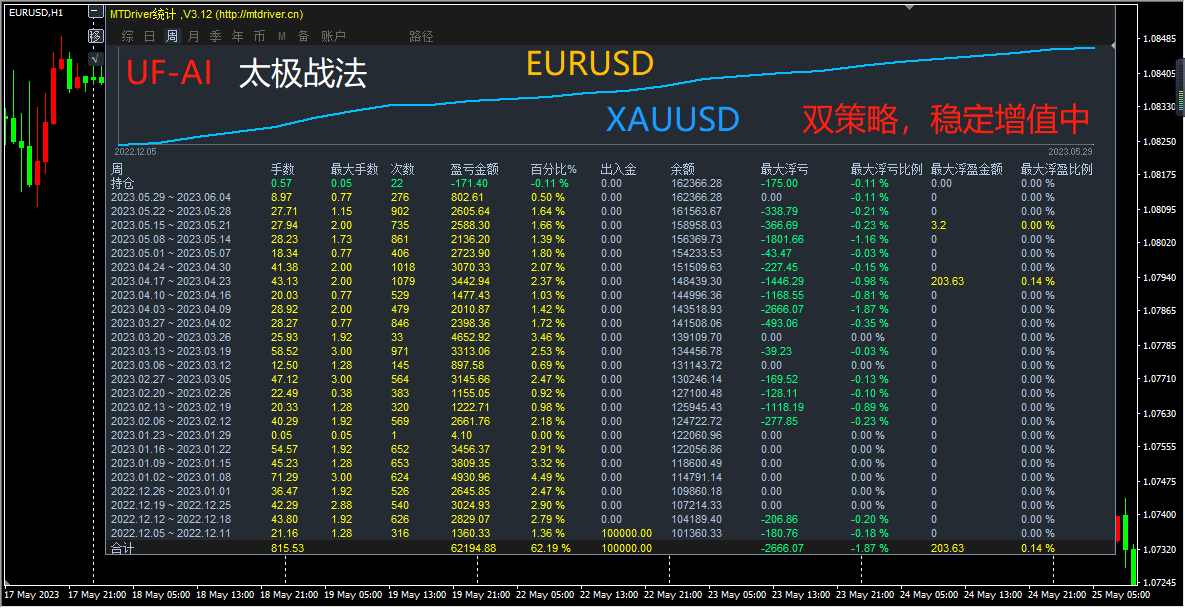Image resolution: width=1185 pixels, height=608 pixels.
Task: Open the 季 quarterly tab
Action: tap(216, 35)
